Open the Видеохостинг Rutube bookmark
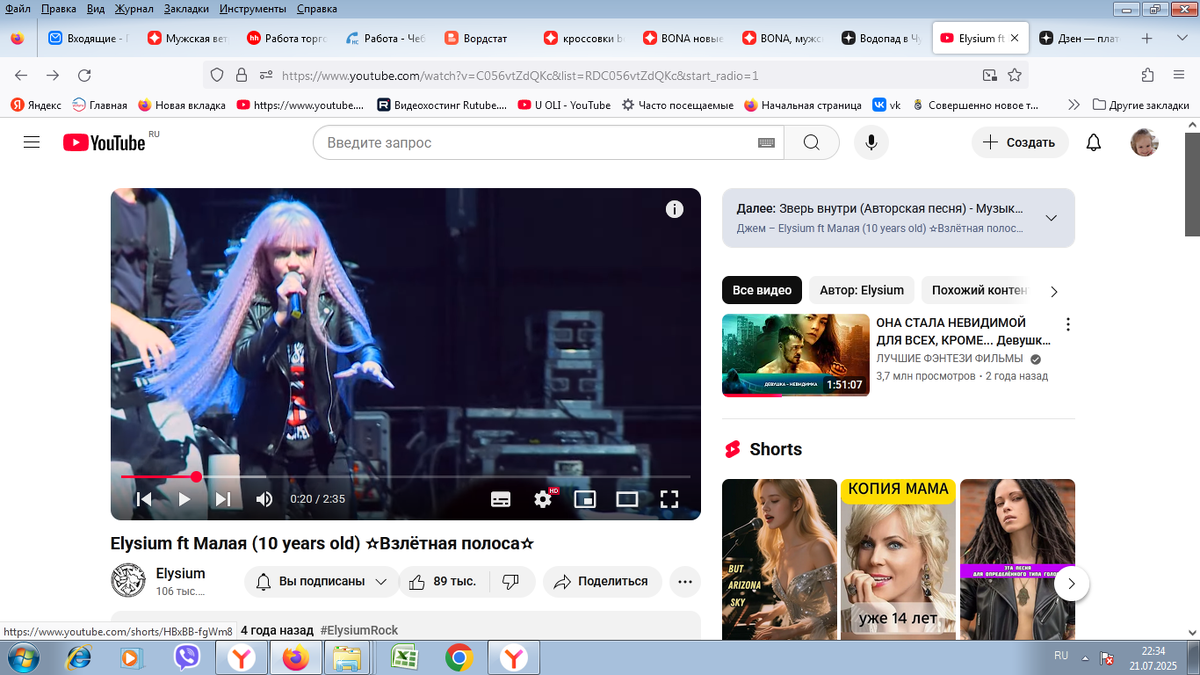Image resolution: width=1200 pixels, height=675 pixels. pos(441,104)
